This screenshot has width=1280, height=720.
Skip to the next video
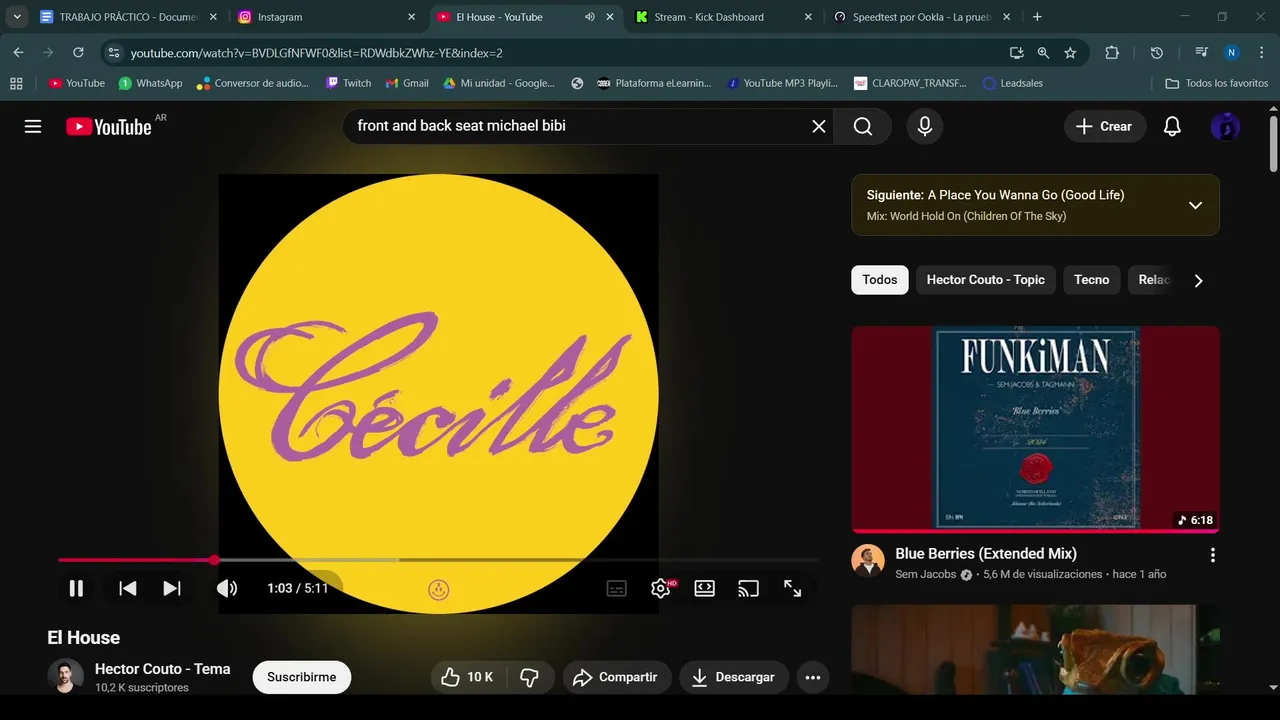(x=172, y=588)
